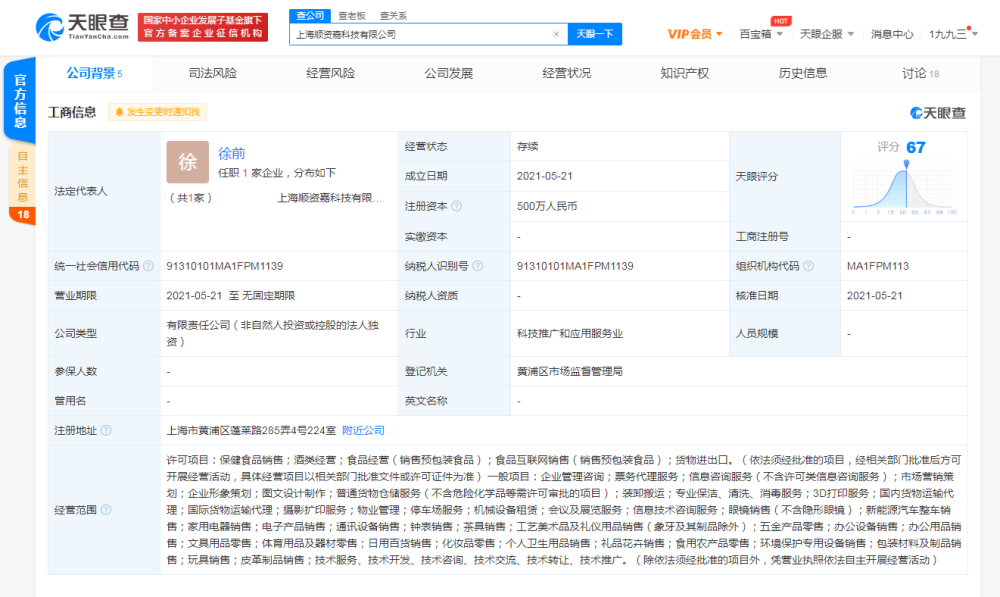Open 消息中心
The height and width of the screenshot is (597, 1000).
click(x=892, y=34)
